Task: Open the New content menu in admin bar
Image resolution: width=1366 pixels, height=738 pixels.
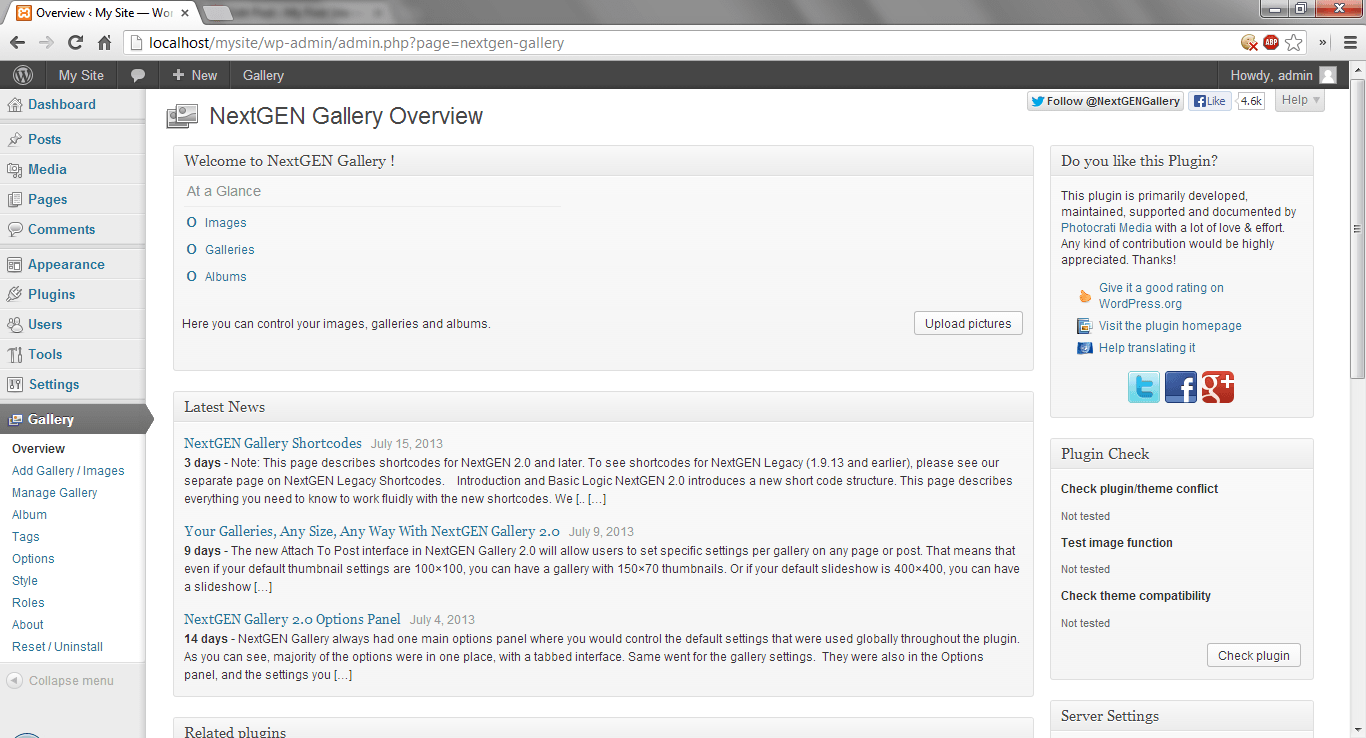Action: tap(194, 75)
